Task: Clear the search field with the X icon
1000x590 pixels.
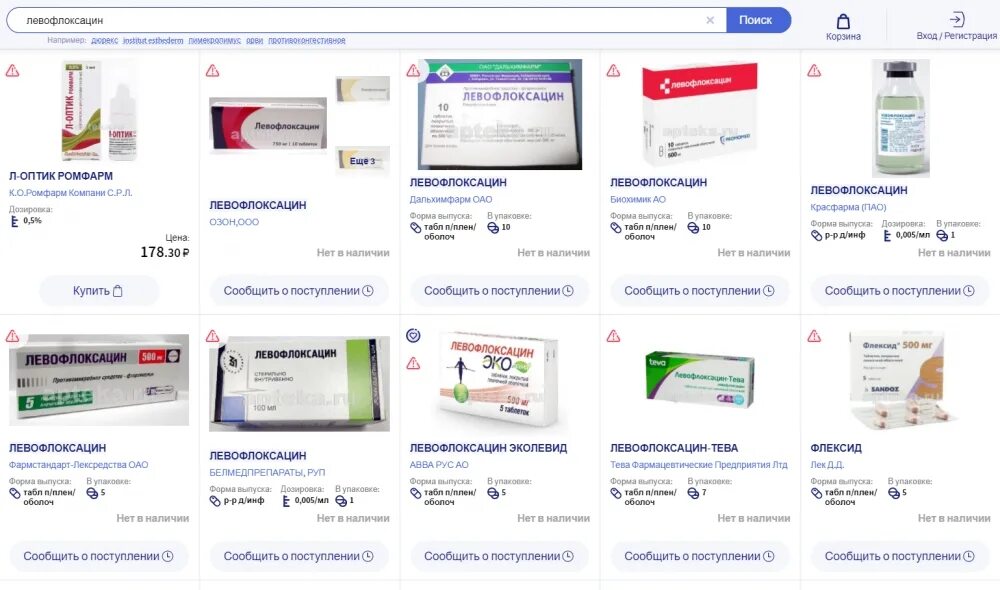Action: [x=710, y=20]
